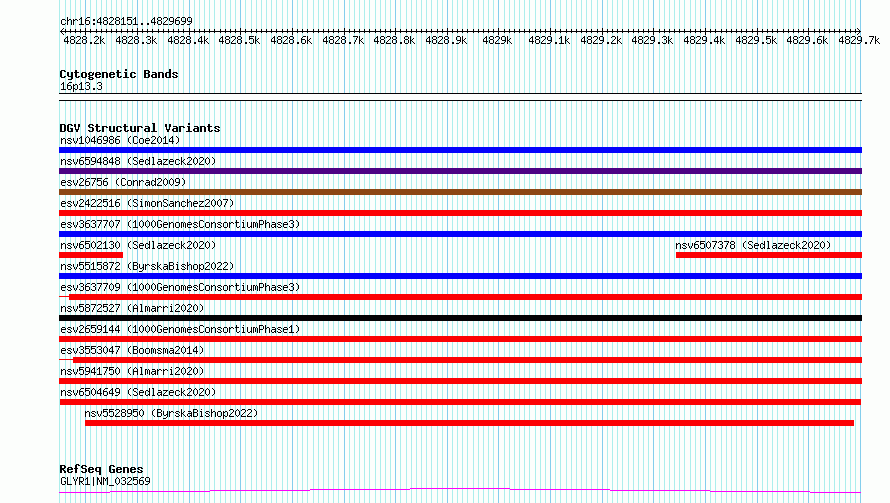Click the Cytogenetic Bands track heading
The width and height of the screenshot is (890, 503).
coord(119,74)
